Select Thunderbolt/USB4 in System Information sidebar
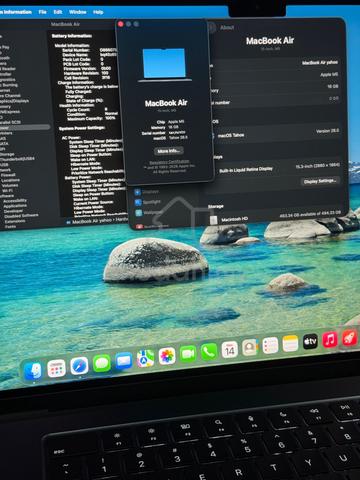The image size is (360, 480). 17,159
